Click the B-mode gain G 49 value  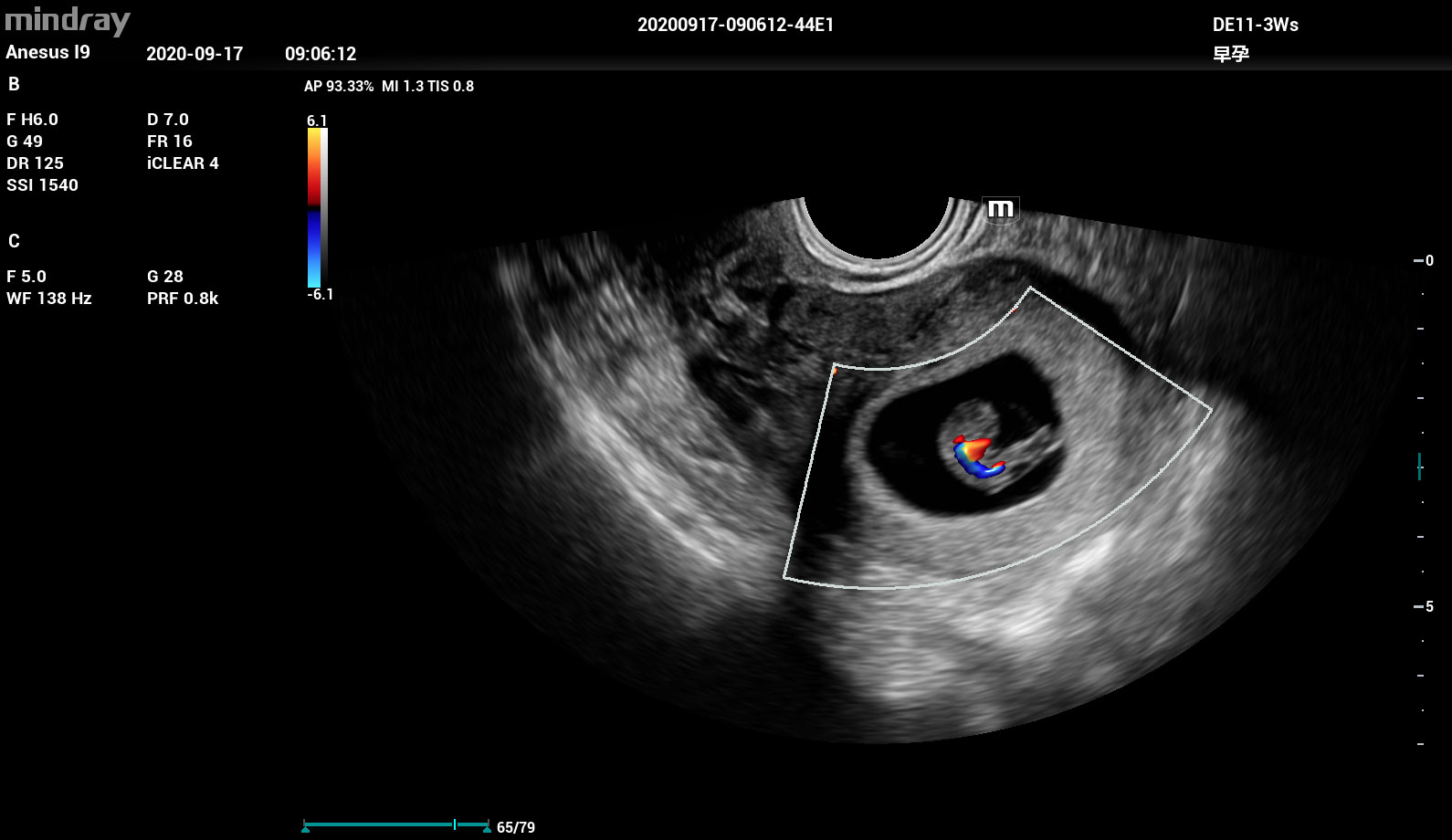coord(25,142)
